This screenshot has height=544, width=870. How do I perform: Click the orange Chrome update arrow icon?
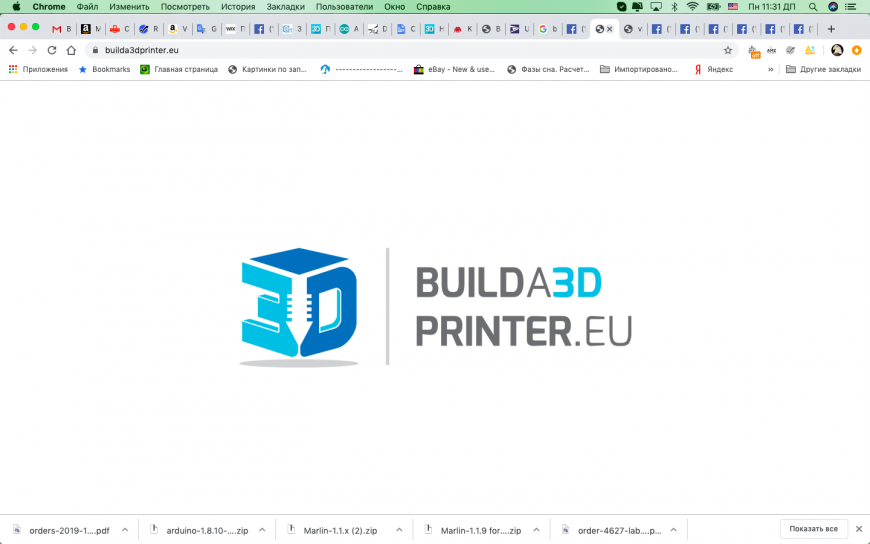(x=857, y=50)
